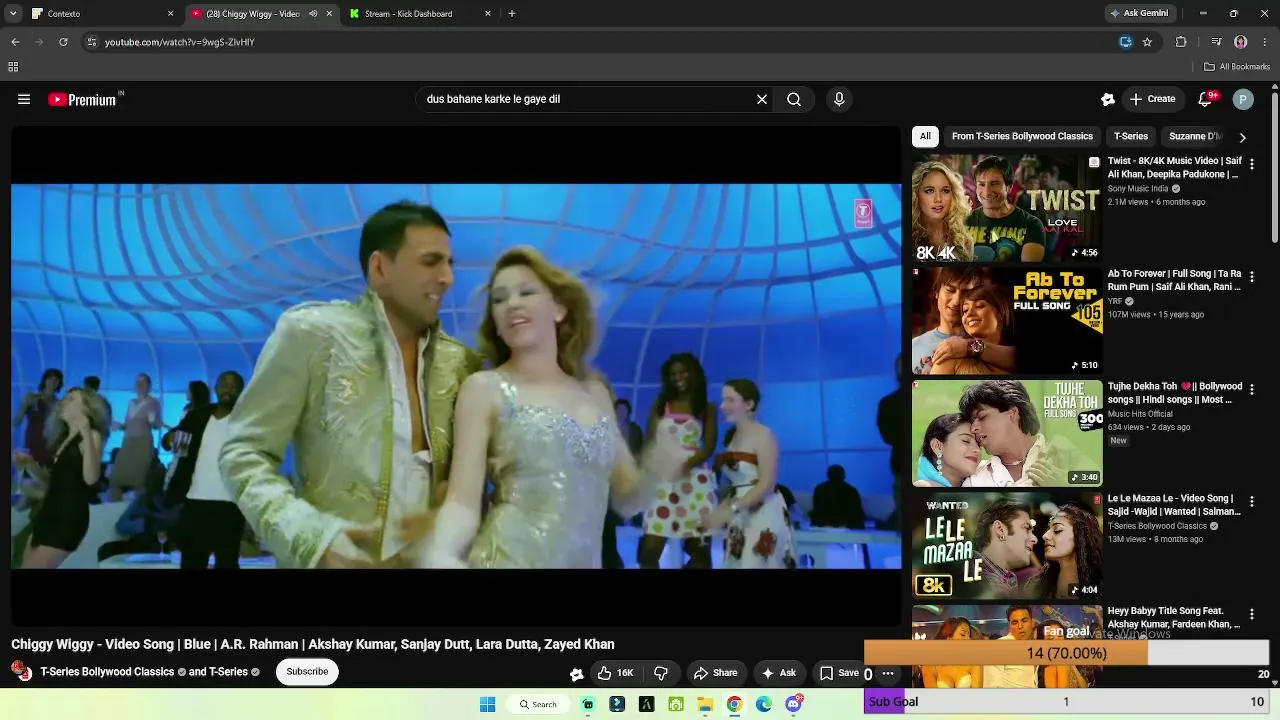Viewport: 1280px width, 720px height.
Task: Reload the YouTube page
Action: click(x=63, y=42)
